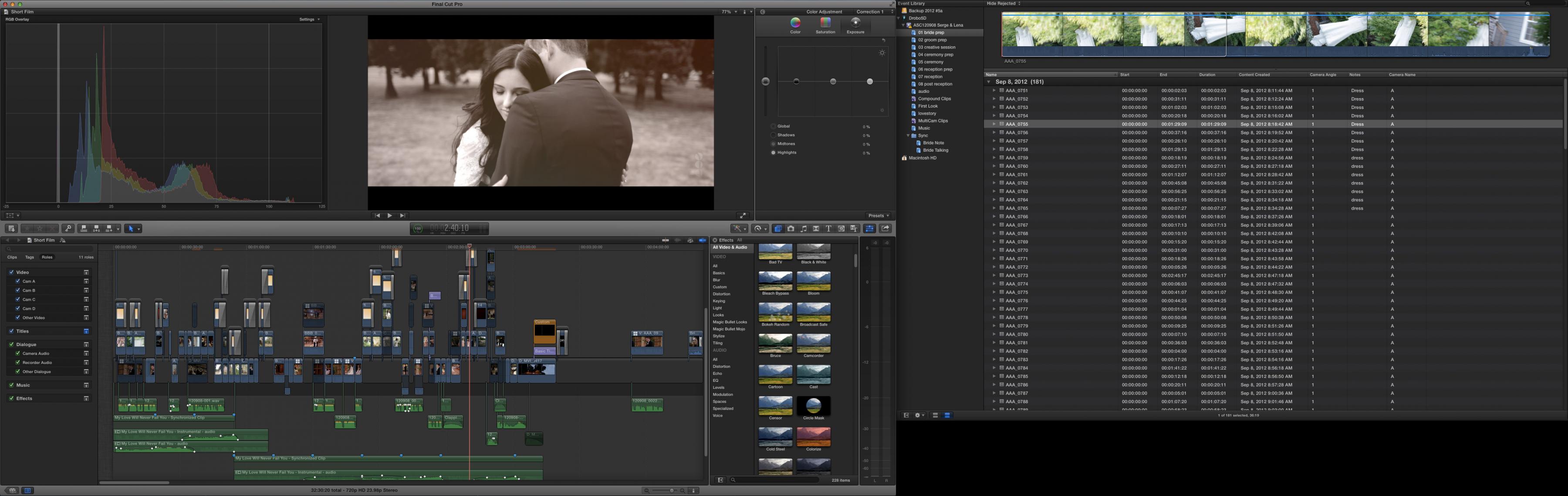Select the 05 ceremony event
This screenshot has height=496, width=1568.
click(x=931, y=62)
